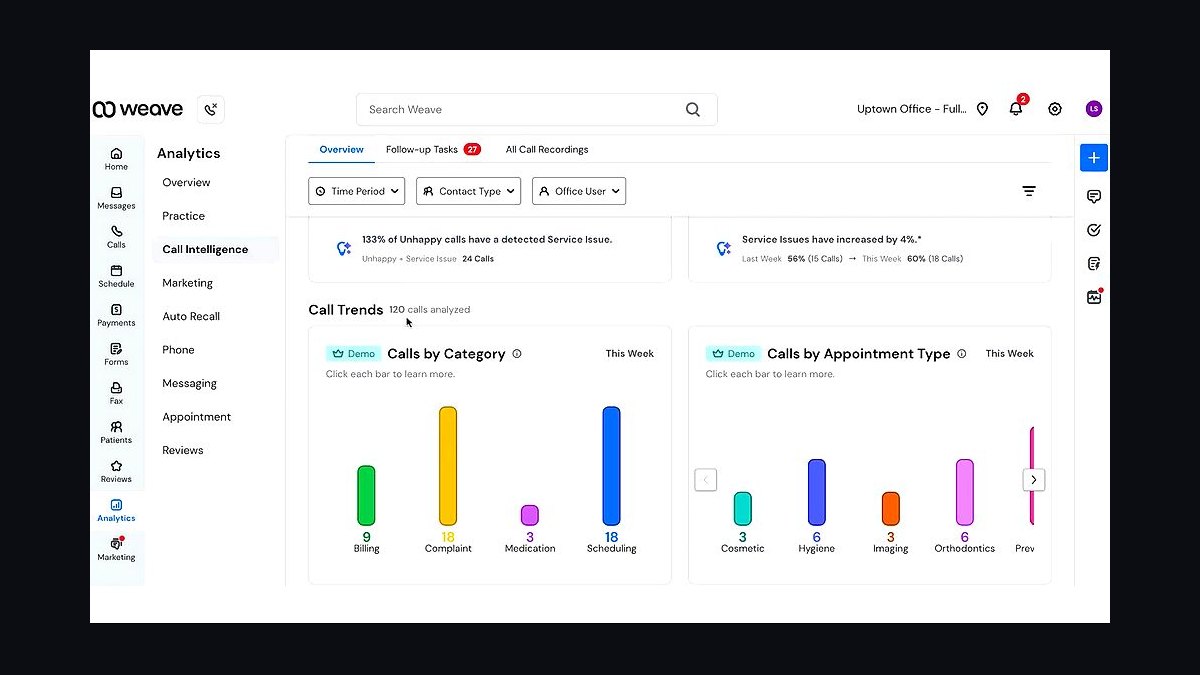The height and width of the screenshot is (675, 1200).
Task: Switch to the Overview tab
Action: [341, 150]
